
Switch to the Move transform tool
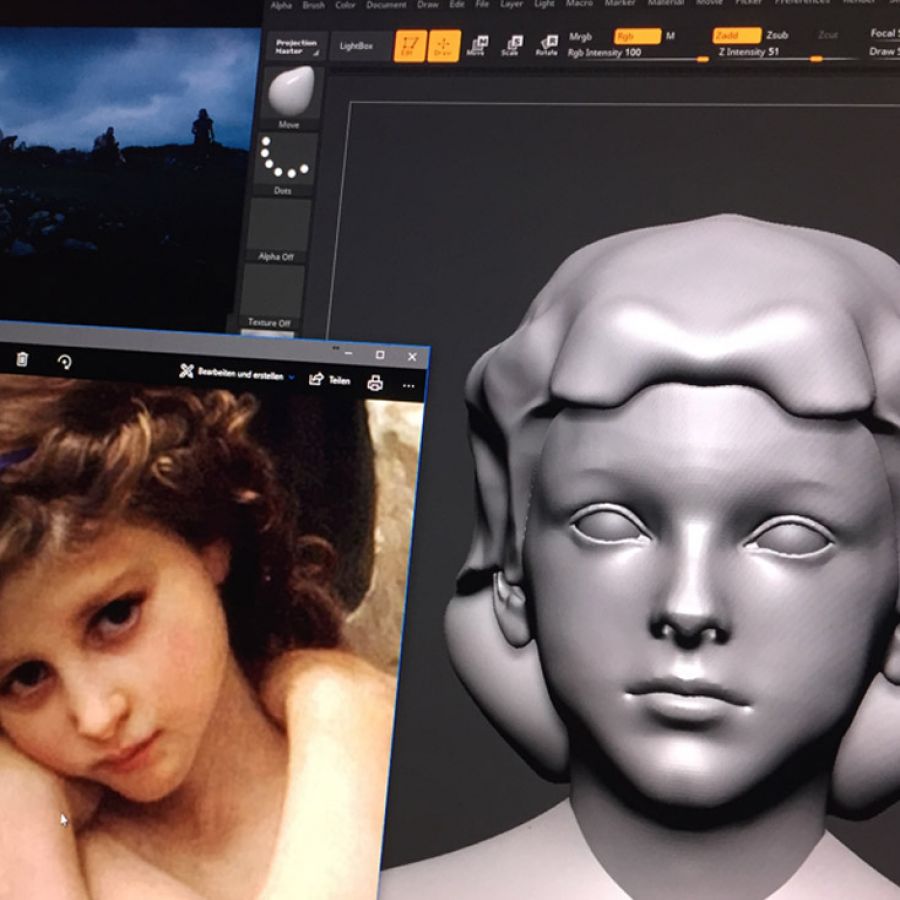477,45
